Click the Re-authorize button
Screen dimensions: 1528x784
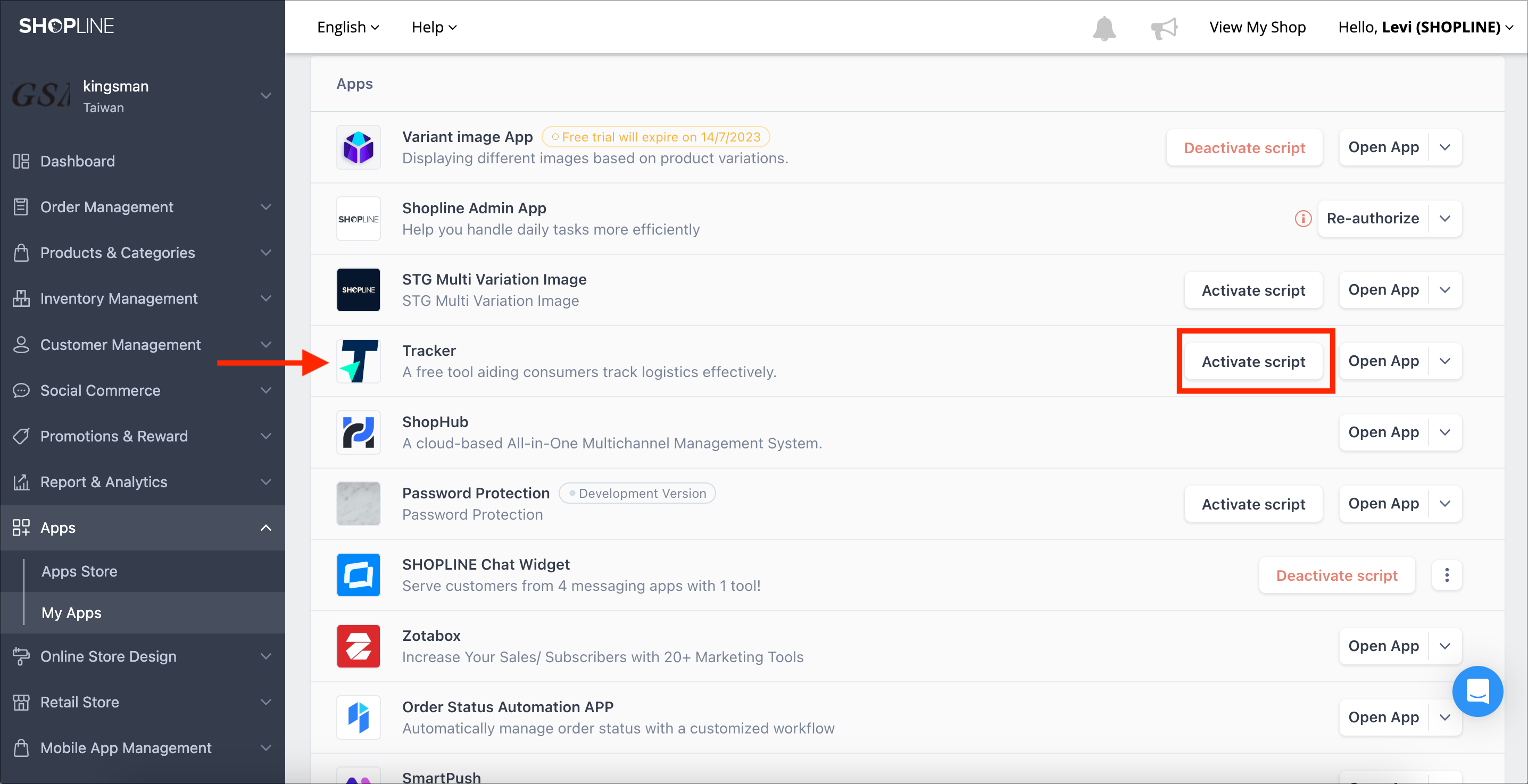[1373, 218]
